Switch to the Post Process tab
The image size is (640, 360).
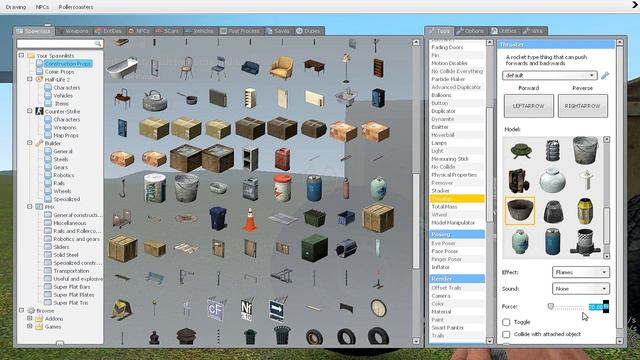pyautogui.click(x=240, y=31)
